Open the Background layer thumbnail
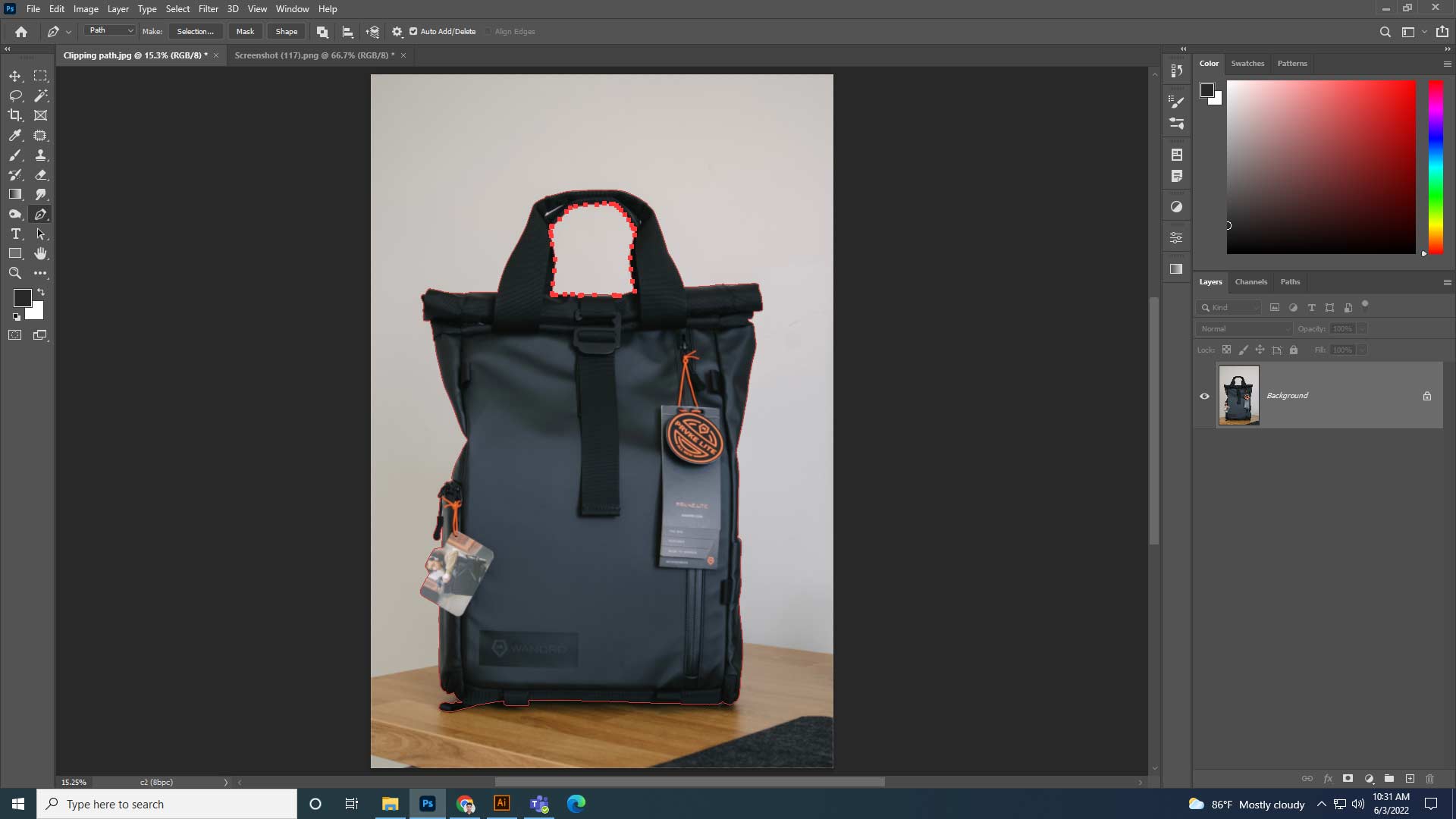Image resolution: width=1456 pixels, height=819 pixels. [1239, 395]
